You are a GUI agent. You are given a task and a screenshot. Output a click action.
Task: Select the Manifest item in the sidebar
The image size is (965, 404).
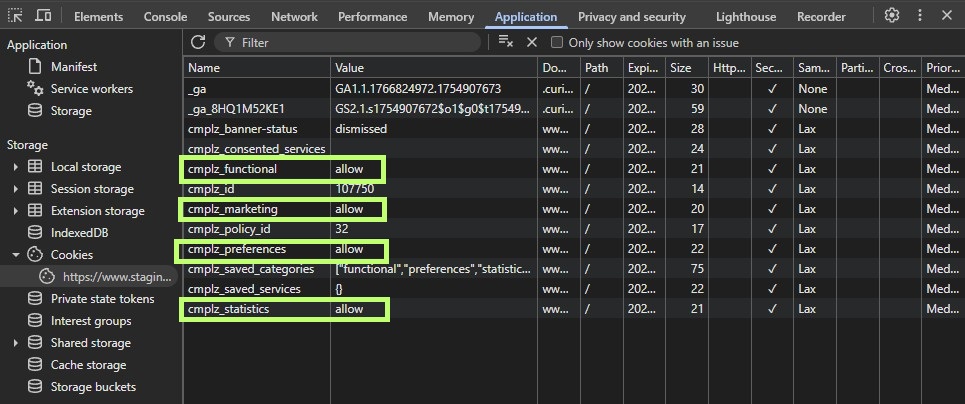click(74, 67)
